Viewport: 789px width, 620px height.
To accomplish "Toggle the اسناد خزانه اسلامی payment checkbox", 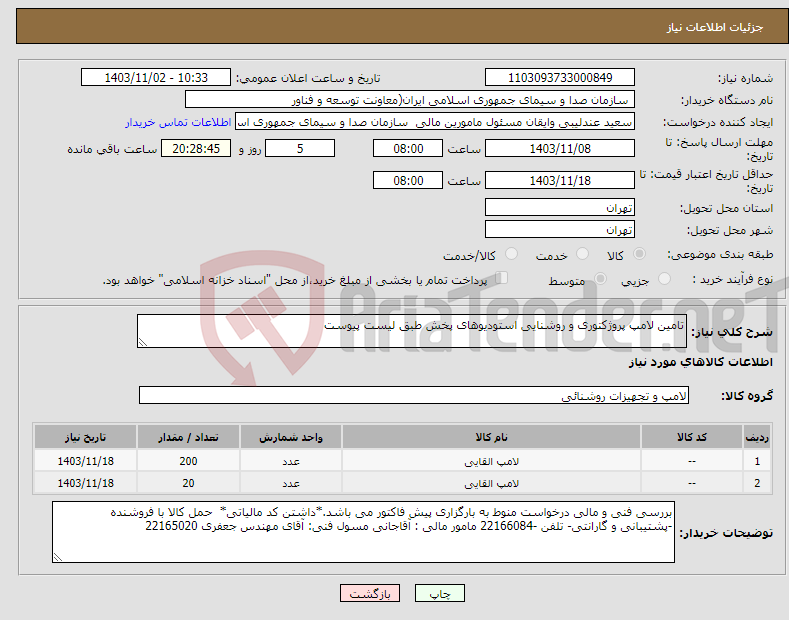I will click(x=501, y=278).
